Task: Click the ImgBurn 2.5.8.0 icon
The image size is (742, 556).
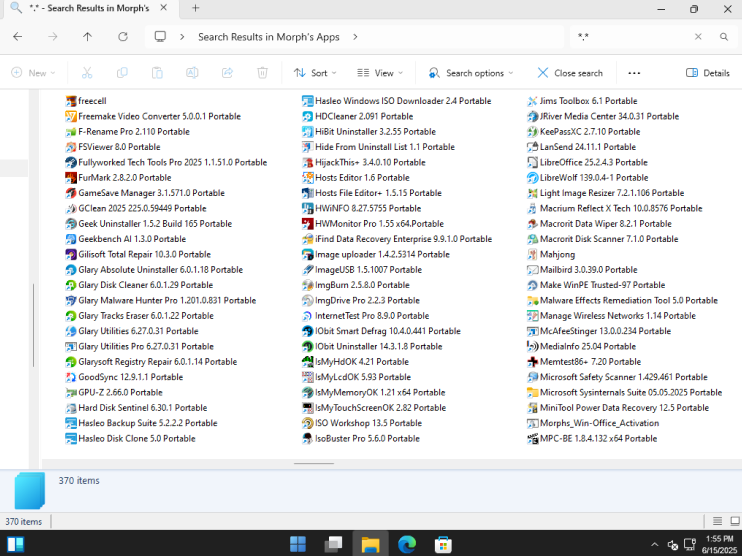Action: coord(308,285)
